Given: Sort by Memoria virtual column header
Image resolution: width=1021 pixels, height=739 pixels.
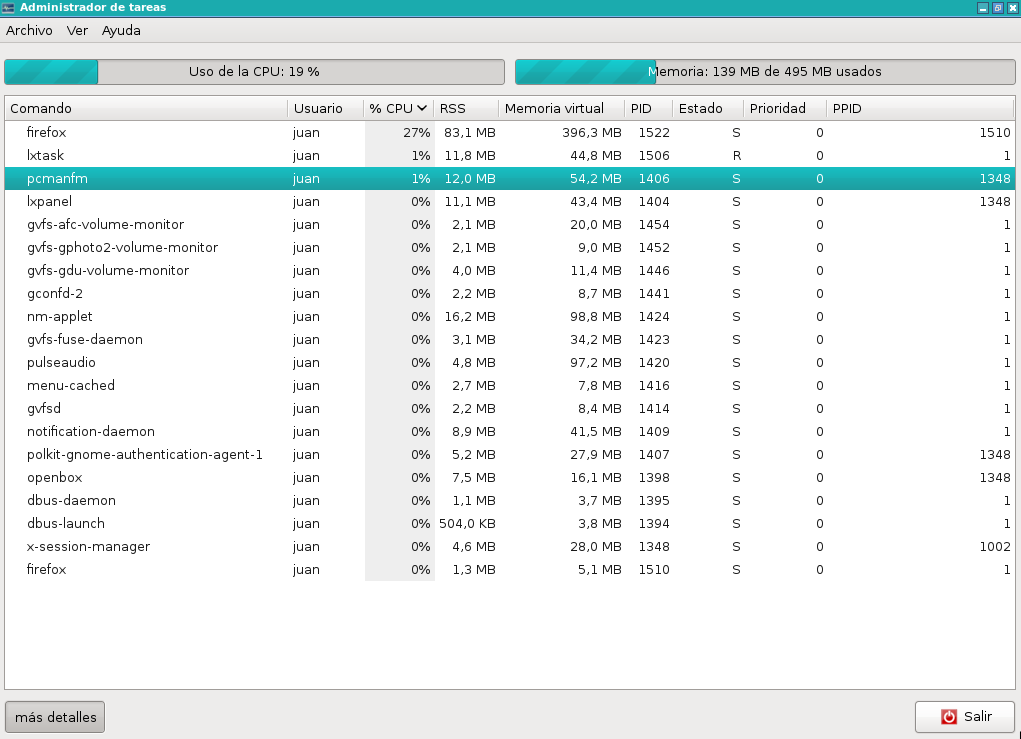Looking at the screenshot, I should 561,109.
